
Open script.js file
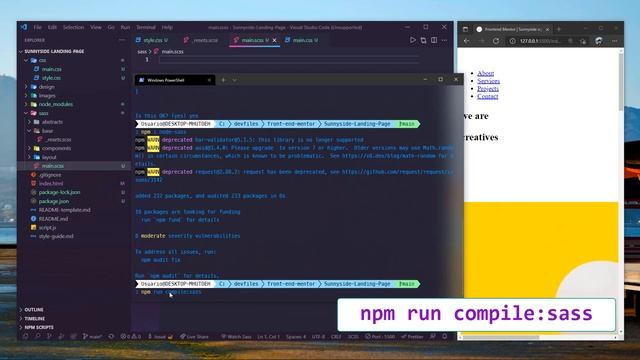click(x=47, y=227)
